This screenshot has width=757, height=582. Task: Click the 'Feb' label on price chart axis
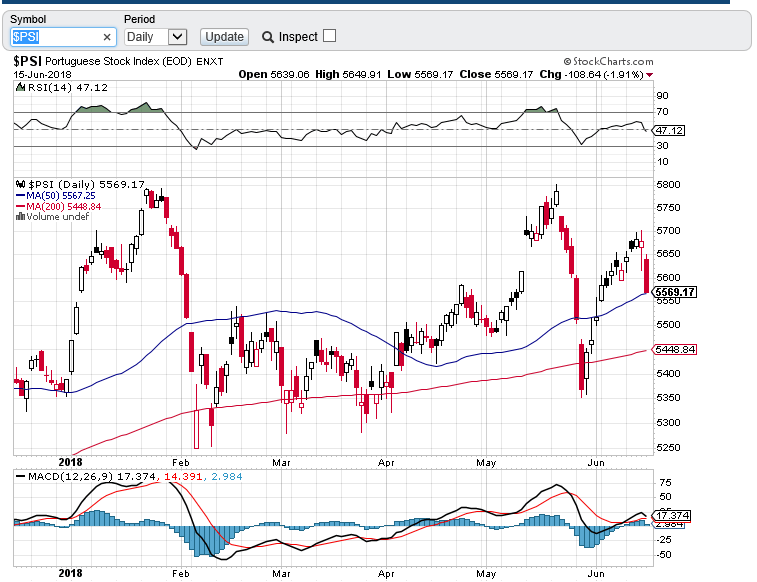pyautogui.click(x=181, y=462)
